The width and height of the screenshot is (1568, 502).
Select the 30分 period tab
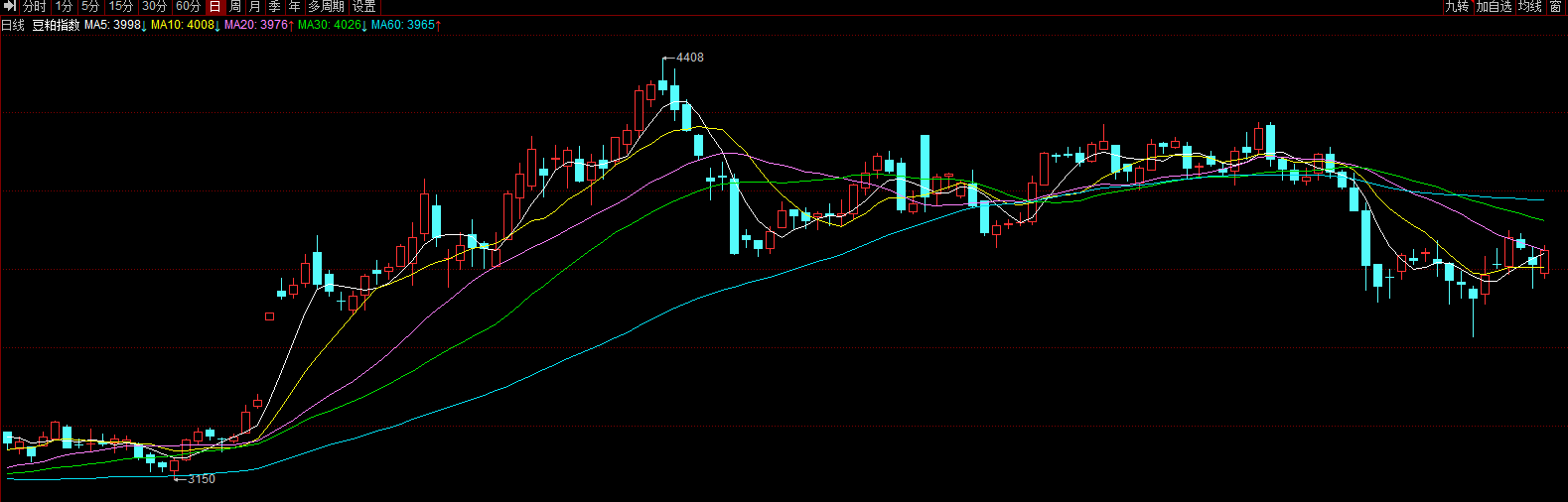pyautogui.click(x=154, y=6)
